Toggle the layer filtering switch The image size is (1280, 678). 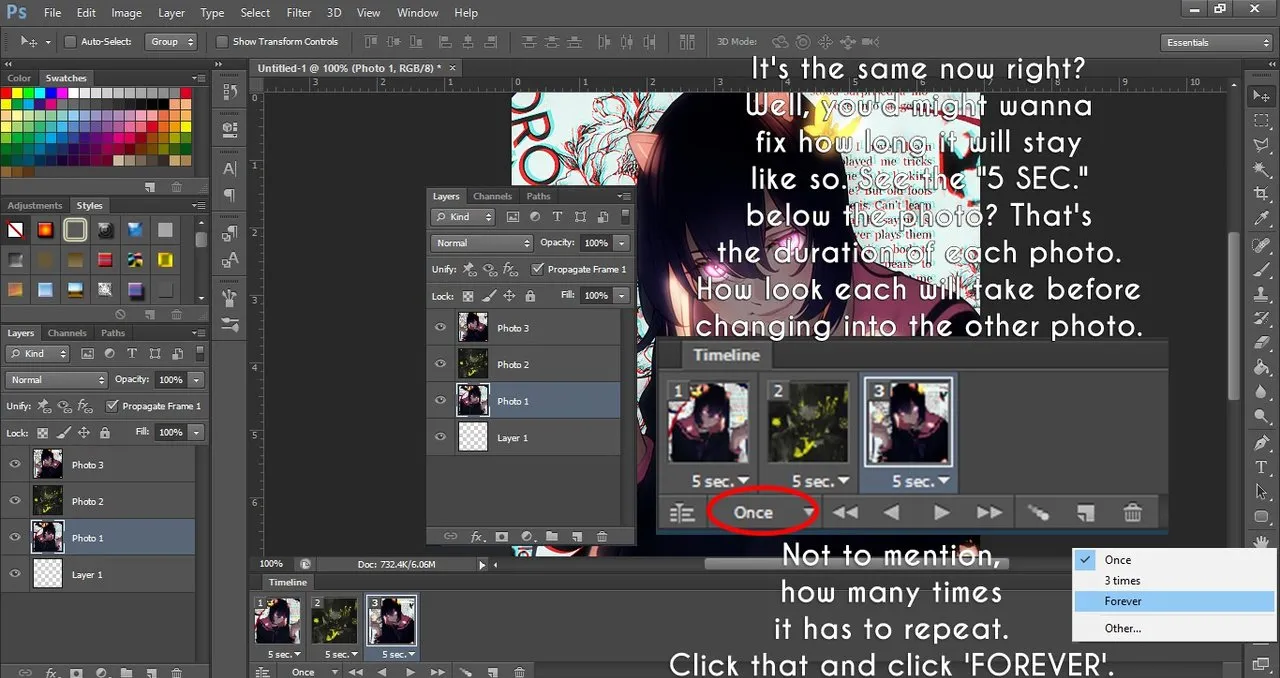click(x=199, y=353)
